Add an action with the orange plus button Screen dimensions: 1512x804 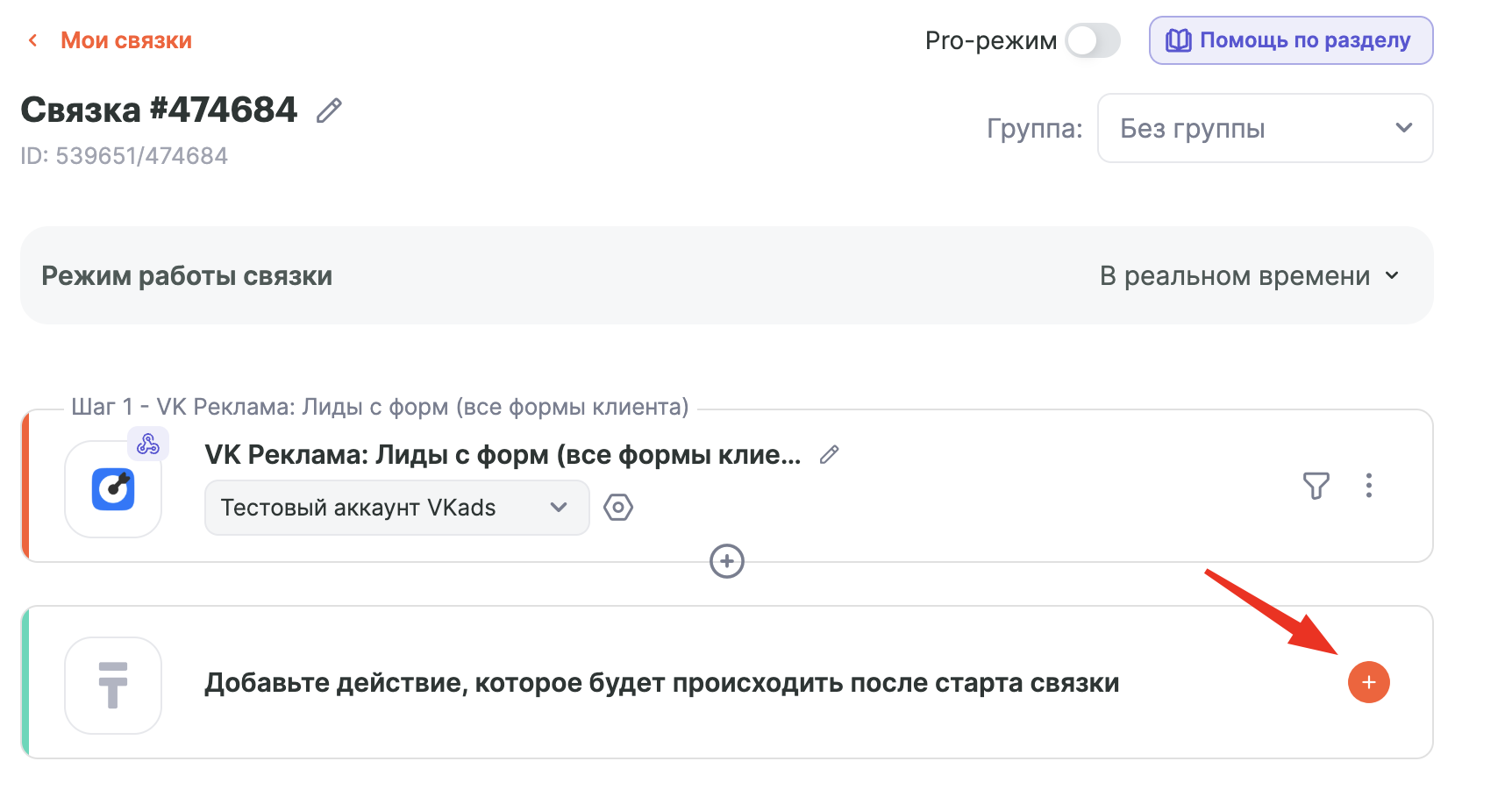click(1368, 682)
